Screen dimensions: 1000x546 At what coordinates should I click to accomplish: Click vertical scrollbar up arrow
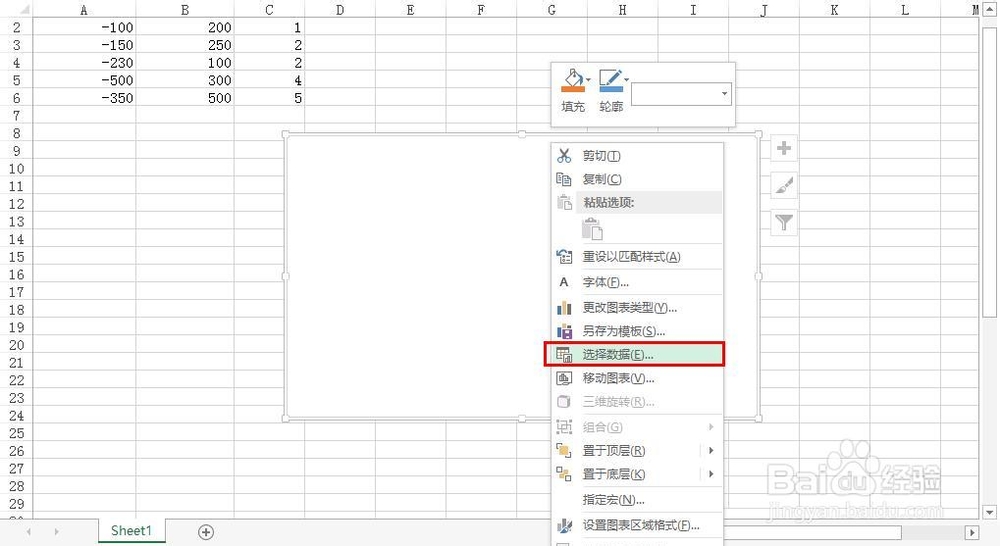[x=989, y=9]
